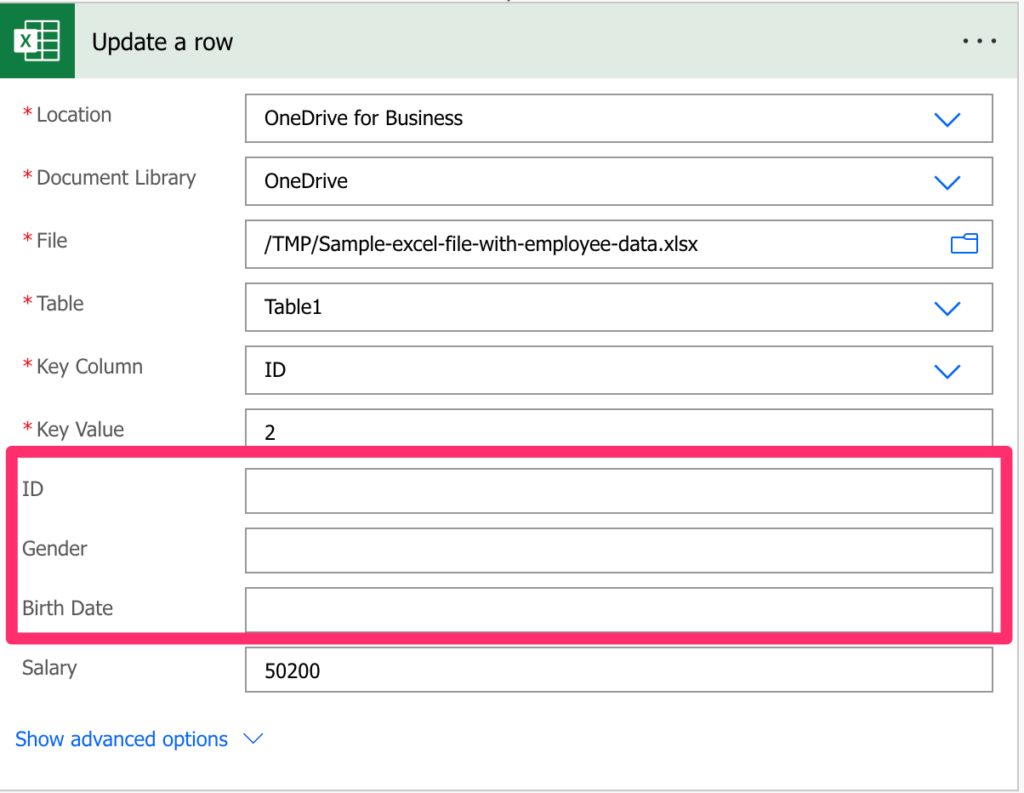Click the Salary field with value 50200
Screen dimensions: 1024x793
click(617, 670)
